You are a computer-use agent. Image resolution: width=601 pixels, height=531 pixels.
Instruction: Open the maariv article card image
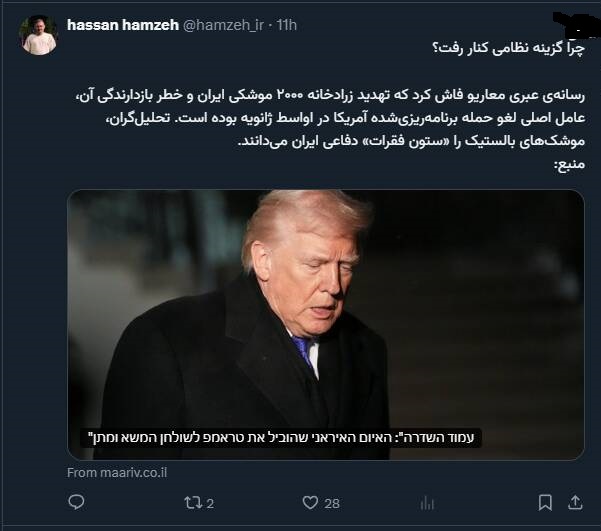click(326, 324)
